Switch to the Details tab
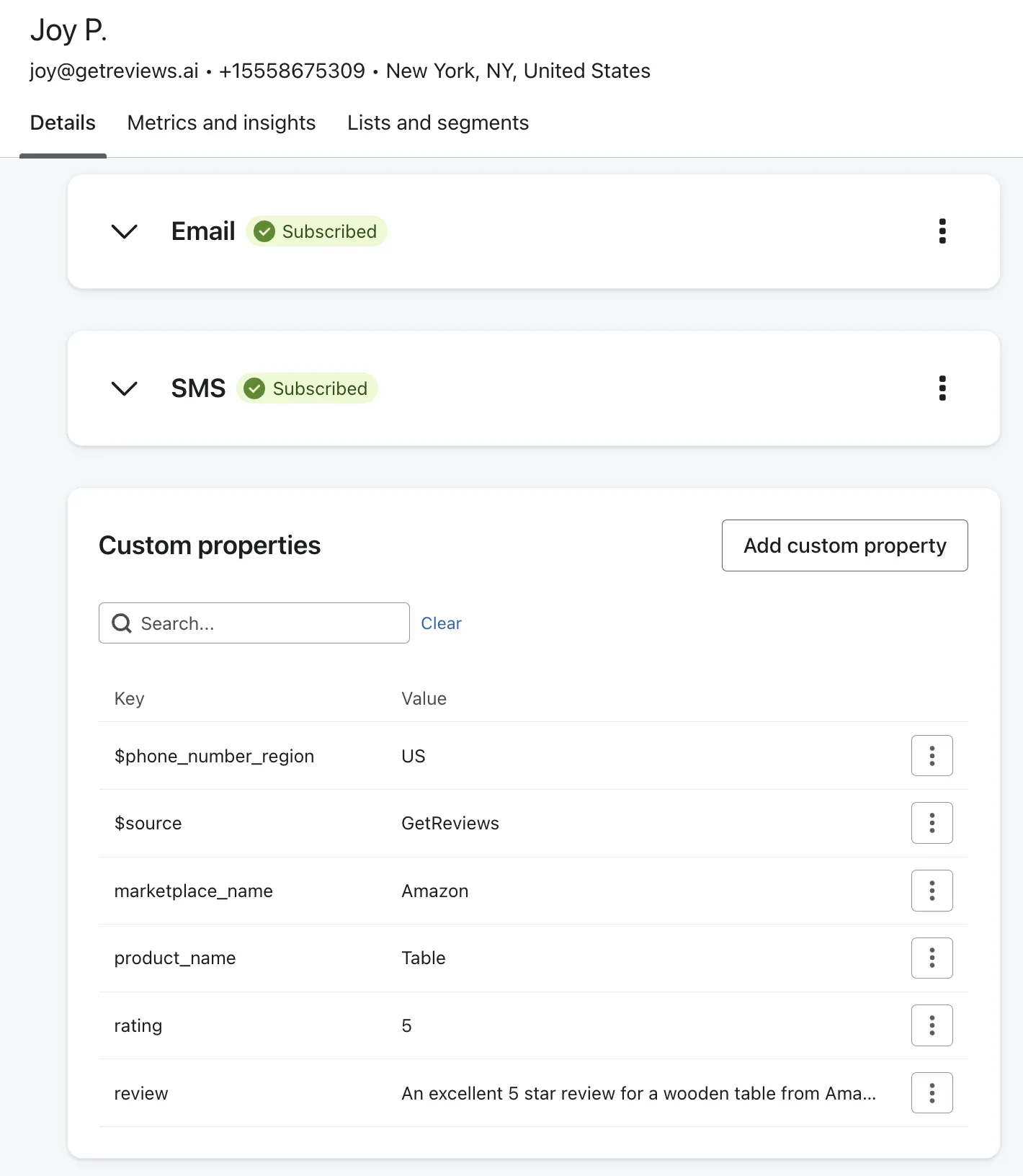This screenshot has width=1023, height=1176. [x=63, y=122]
